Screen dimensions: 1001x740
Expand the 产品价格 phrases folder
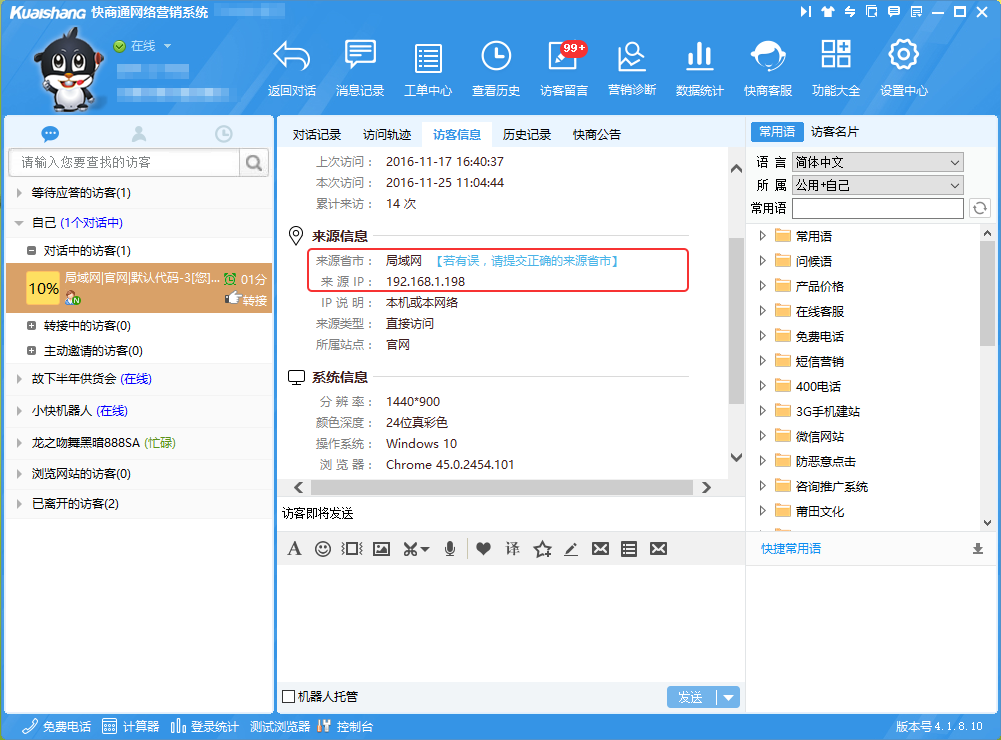click(x=763, y=286)
